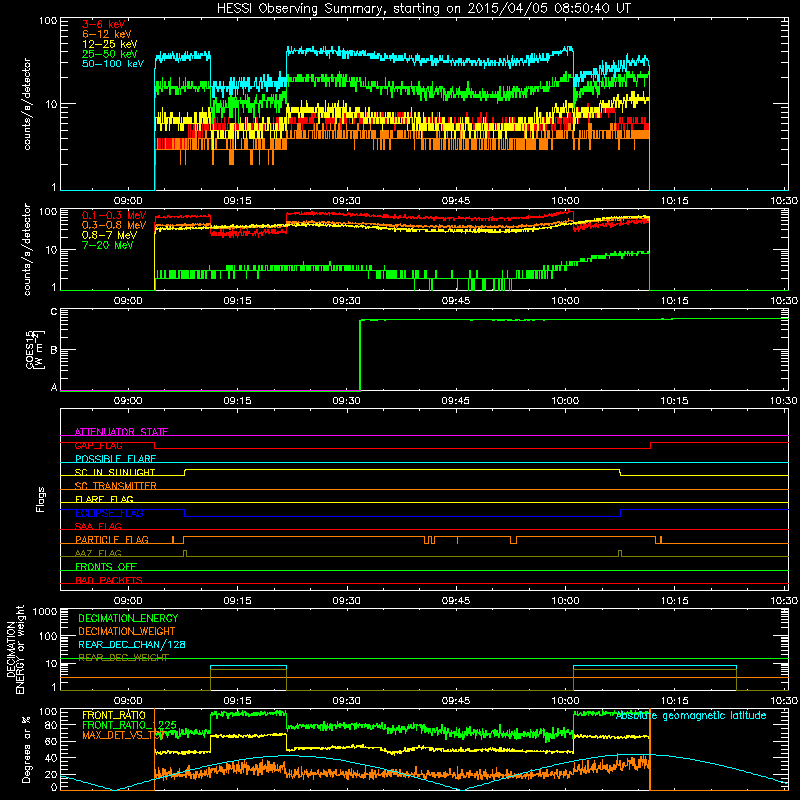Viewport: 800px width, 800px height.
Task: Click the vertical 'Flags' axis title
Action: [x=40, y=499]
